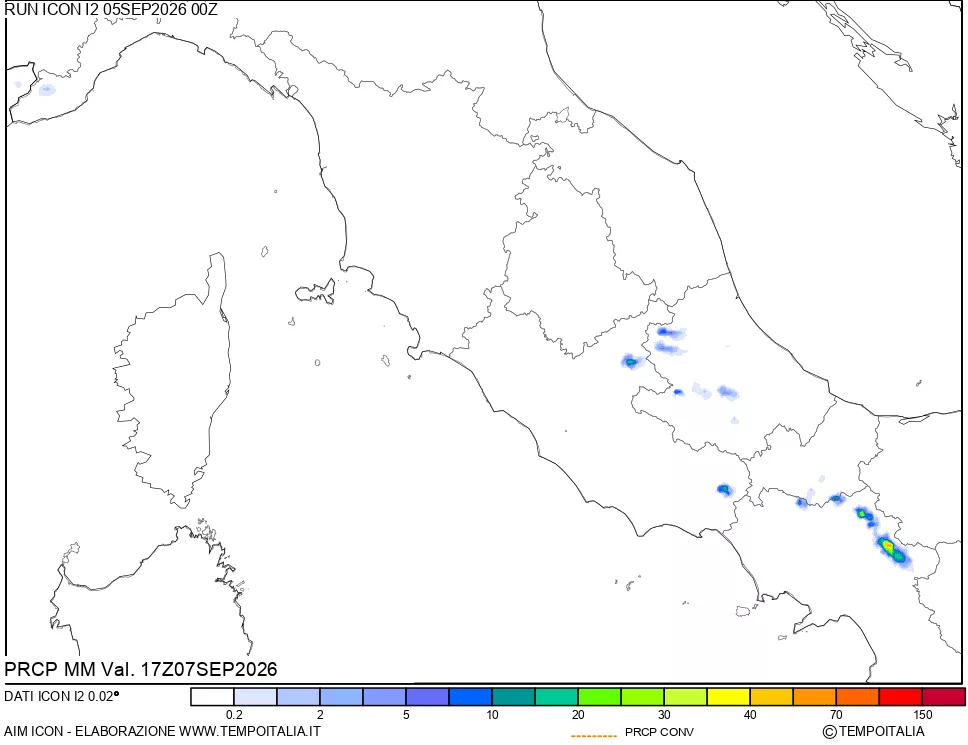Screen dimensions: 968x745
Task: Click the yellow legend swatch before 40
Action: pos(728,697)
